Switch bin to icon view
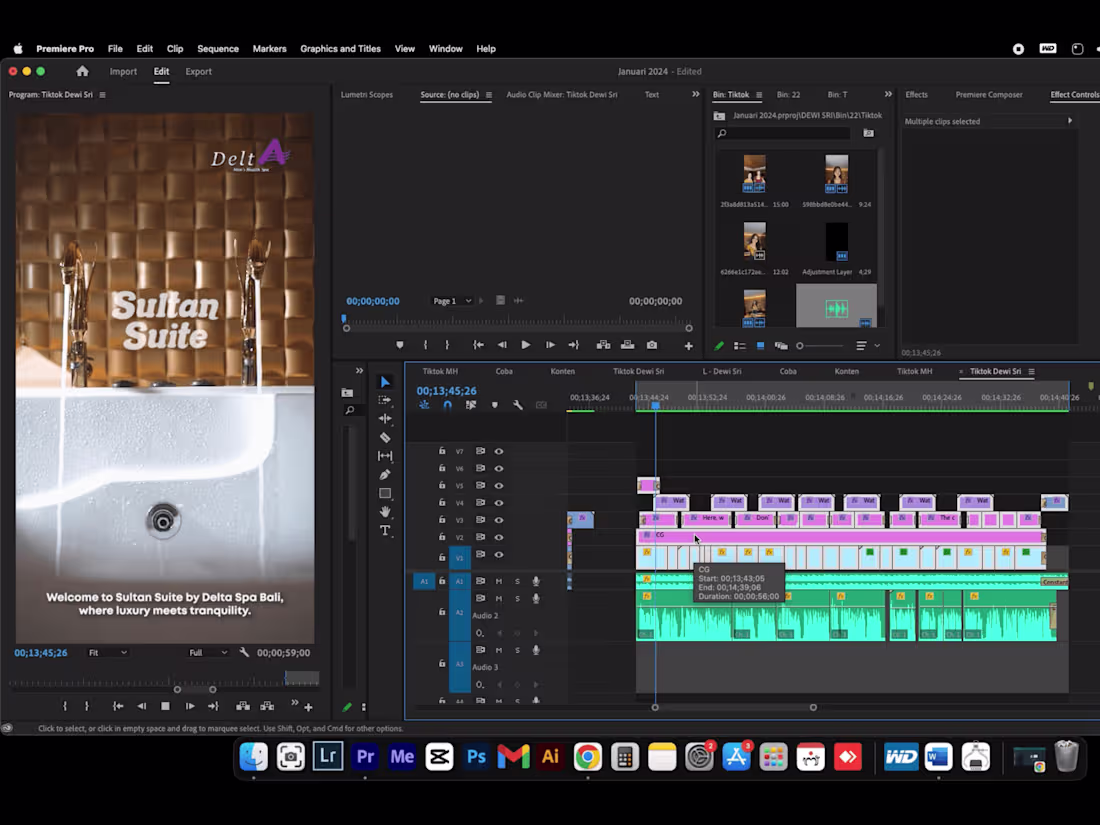Image resolution: width=1100 pixels, height=825 pixels. click(x=760, y=346)
